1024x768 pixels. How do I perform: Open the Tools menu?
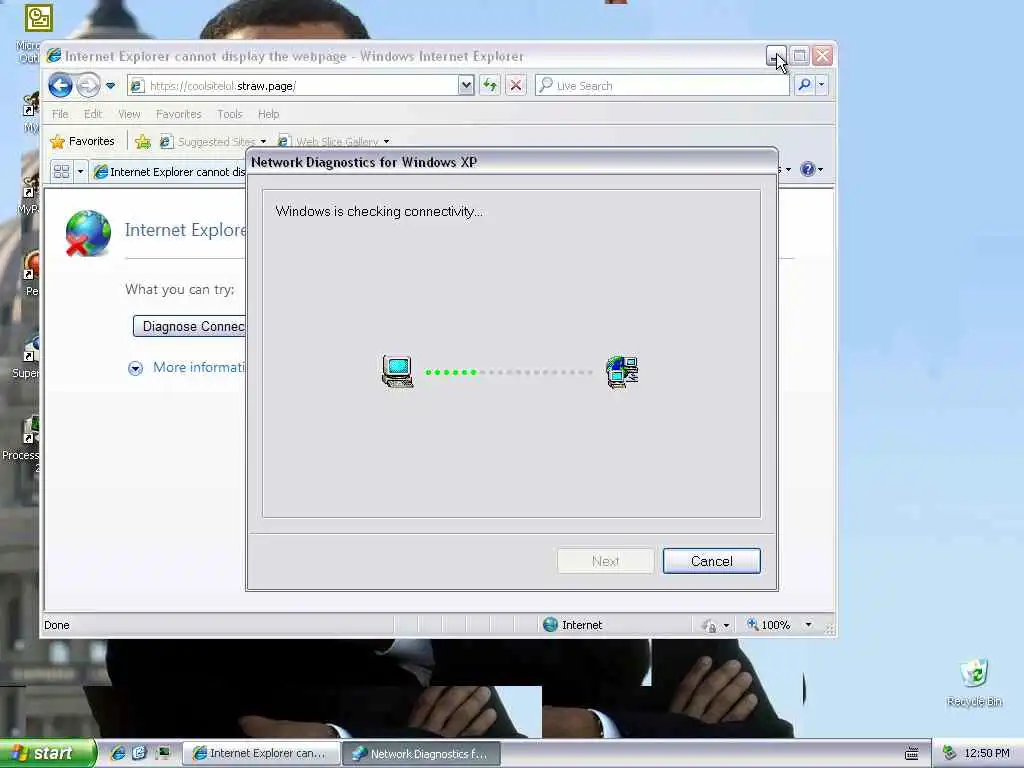(230, 114)
